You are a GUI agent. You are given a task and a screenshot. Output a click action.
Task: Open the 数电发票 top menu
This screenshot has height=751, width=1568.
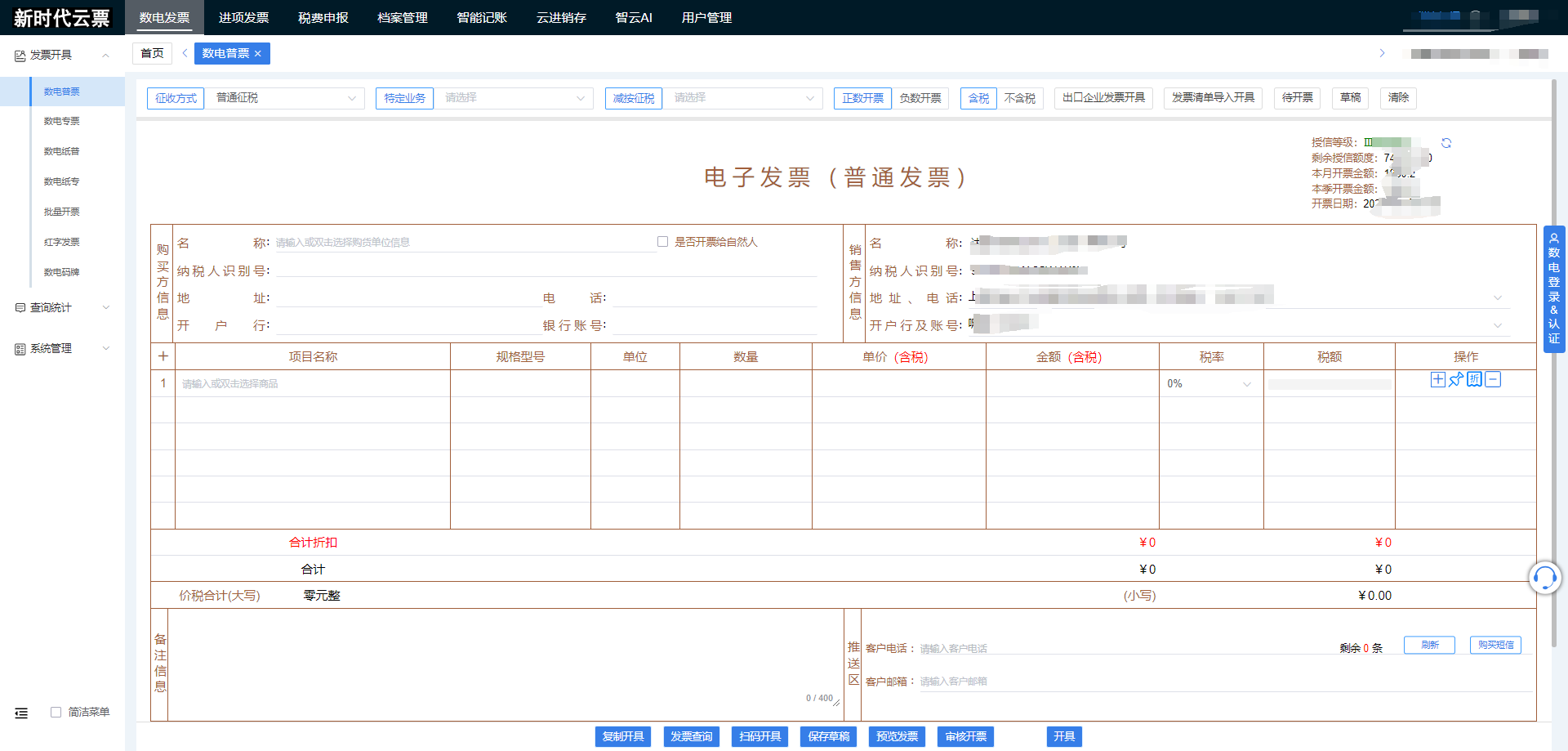pos(164,18)
